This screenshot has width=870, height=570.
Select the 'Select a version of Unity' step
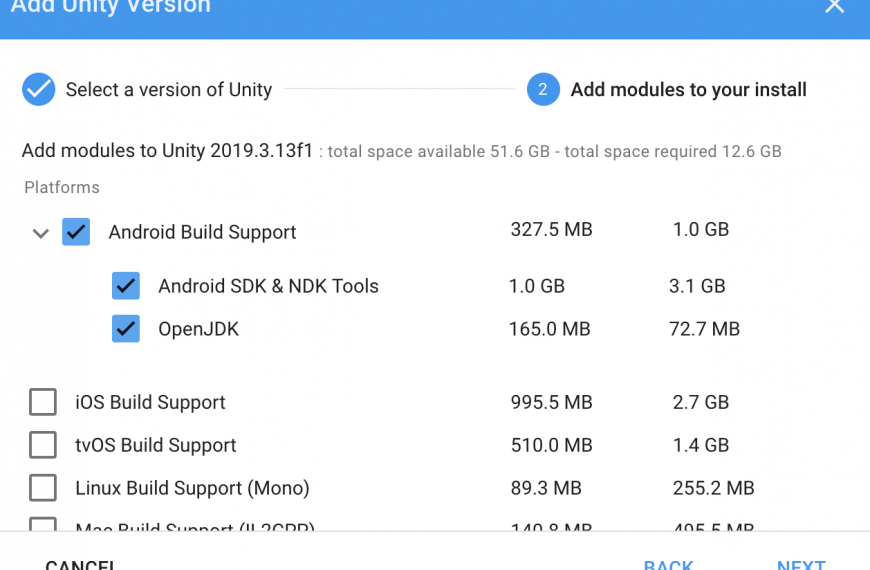[x=169, y=89]
